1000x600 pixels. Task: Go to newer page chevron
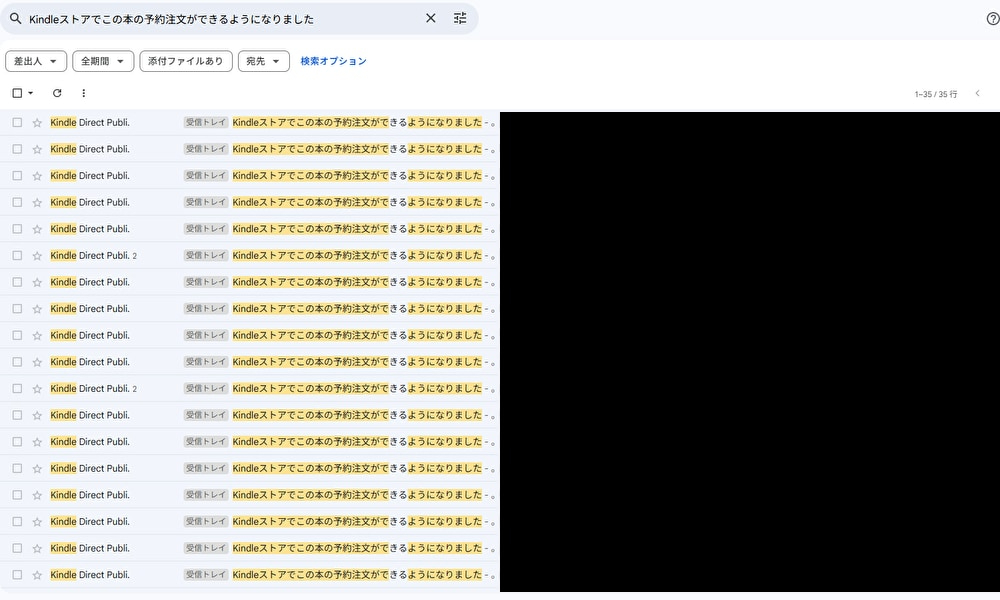978,93
